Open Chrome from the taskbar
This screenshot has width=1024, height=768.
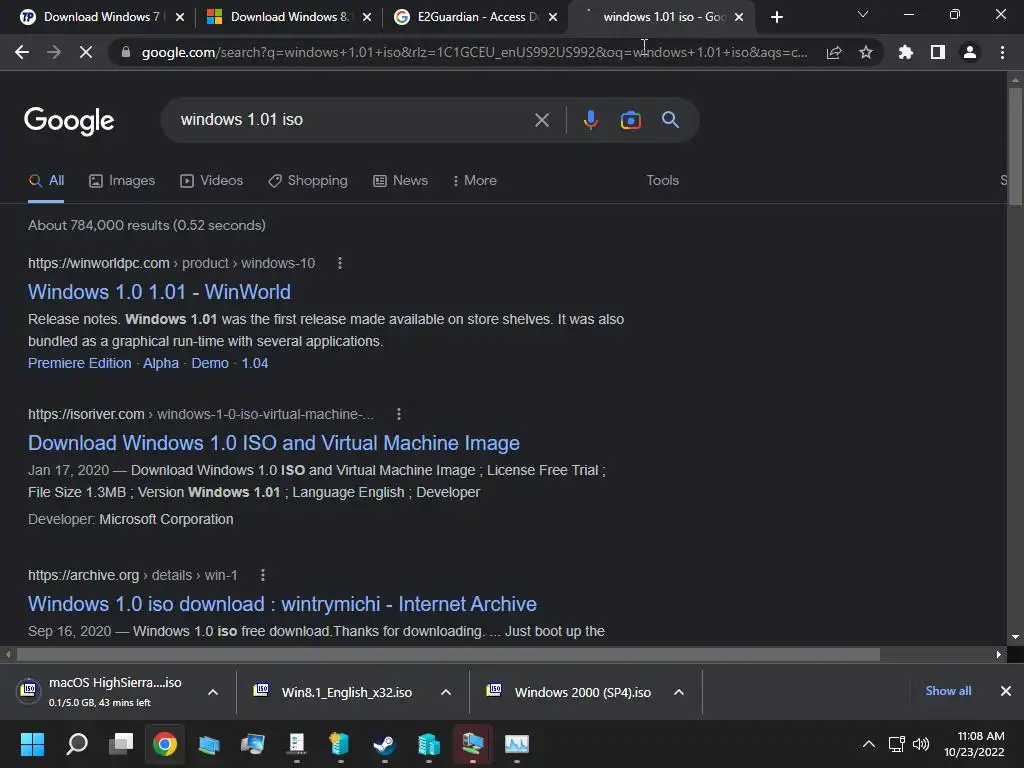165,744
